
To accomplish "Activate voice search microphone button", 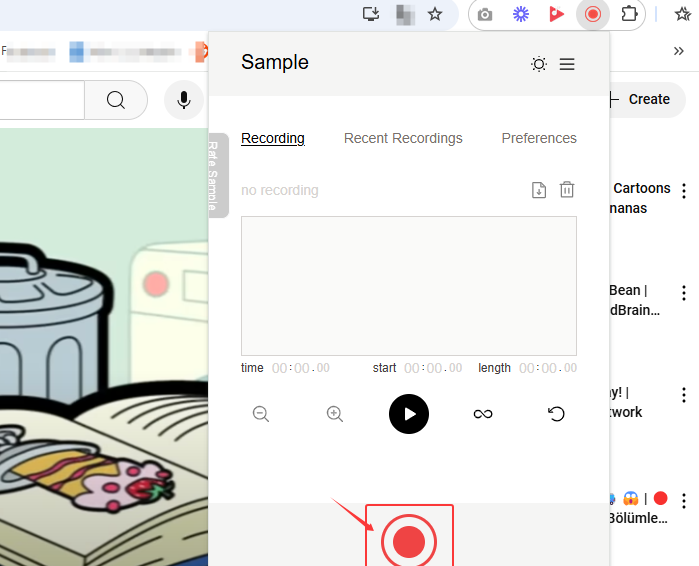I will coord(184,100).
